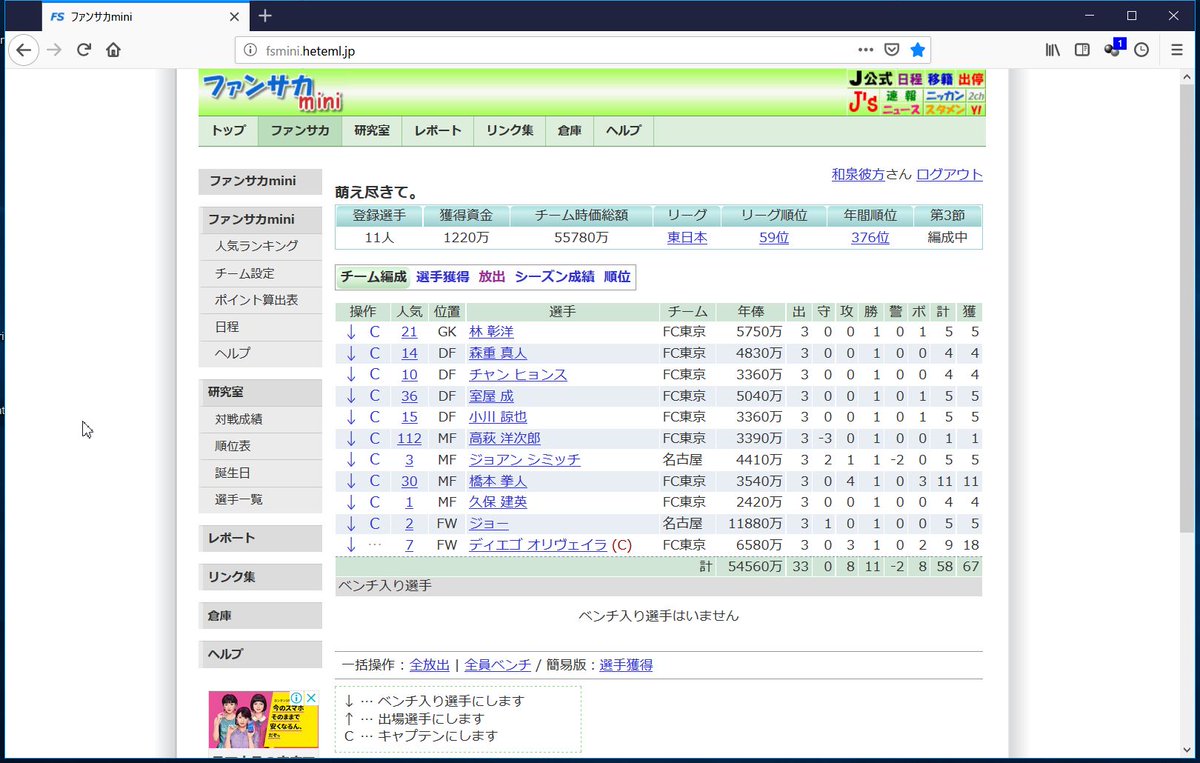
Task: Open the 東日本 league link
Action: [x=687, y=238]
